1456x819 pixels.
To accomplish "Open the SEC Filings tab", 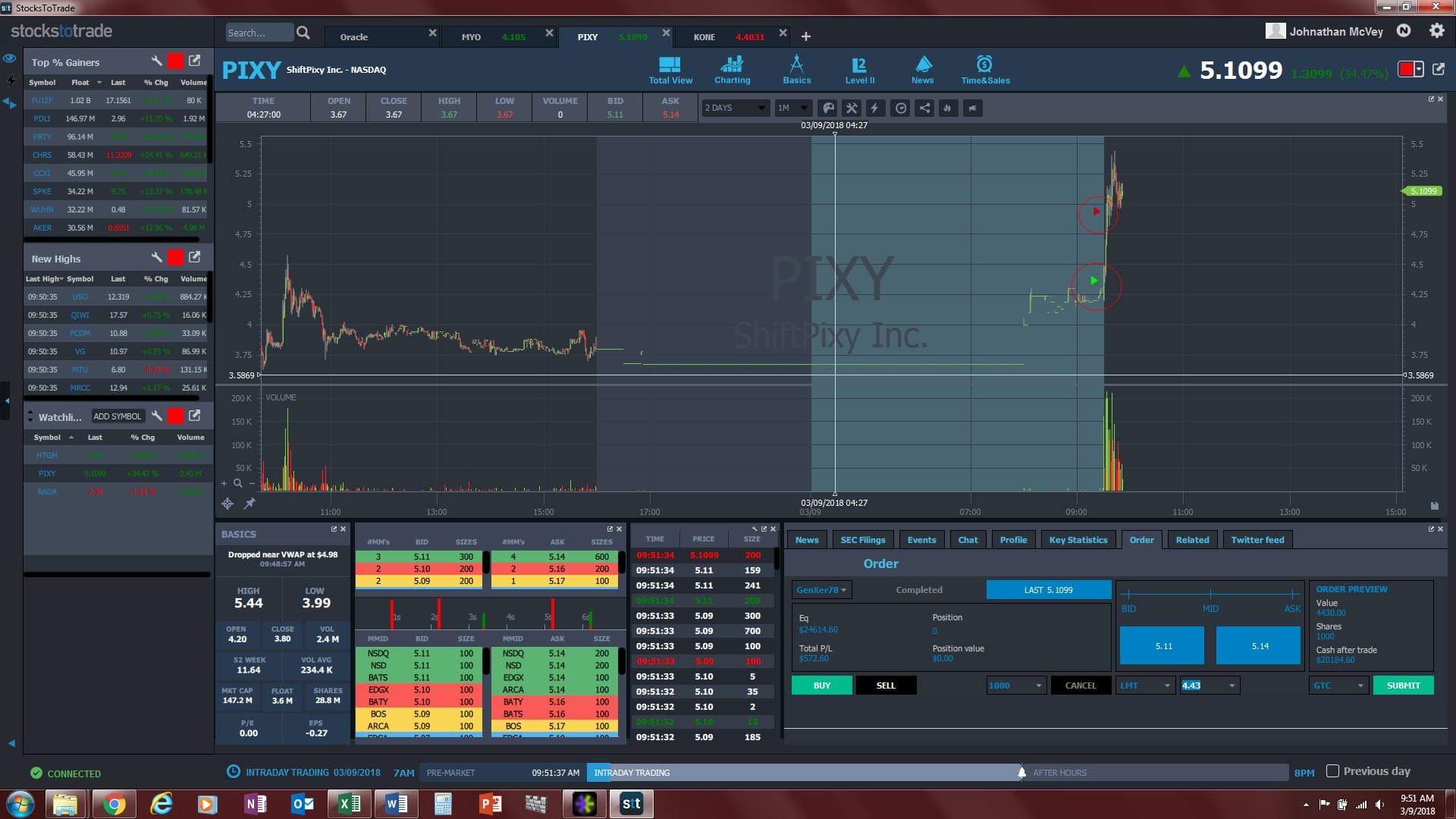I will coord(862,540).
